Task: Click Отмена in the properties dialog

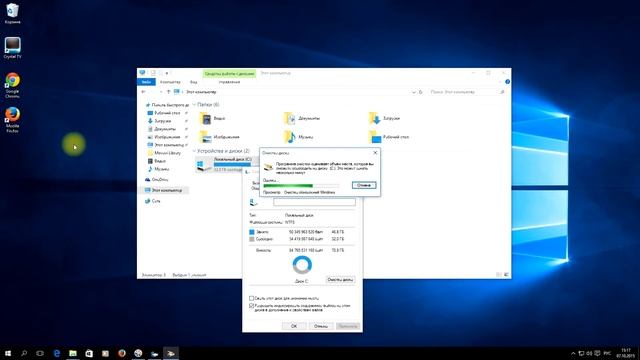Action: click(321, 326)
